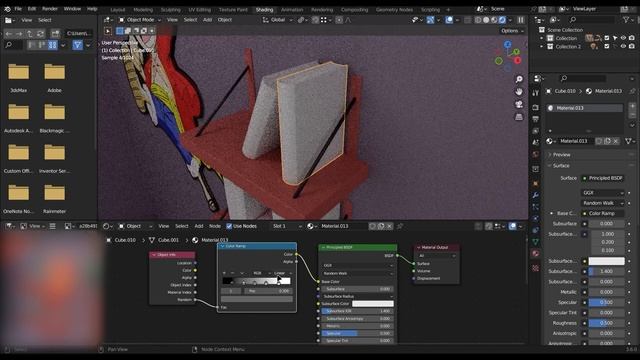The width and height of the screenshot is (640, 360).
Task: Open the Linear interpolation dropdown on Color Ramp
Action: click(282, 273)
